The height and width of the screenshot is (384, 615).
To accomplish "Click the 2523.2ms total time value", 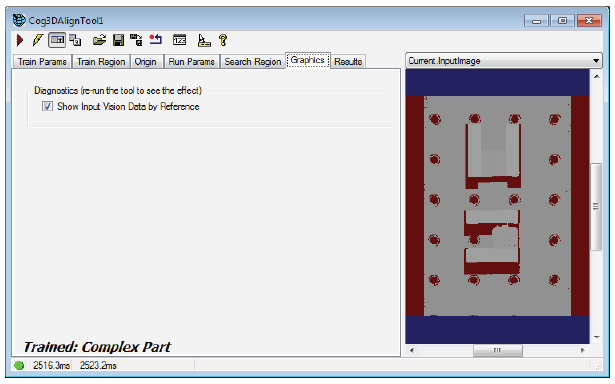I will click(98, 366).
